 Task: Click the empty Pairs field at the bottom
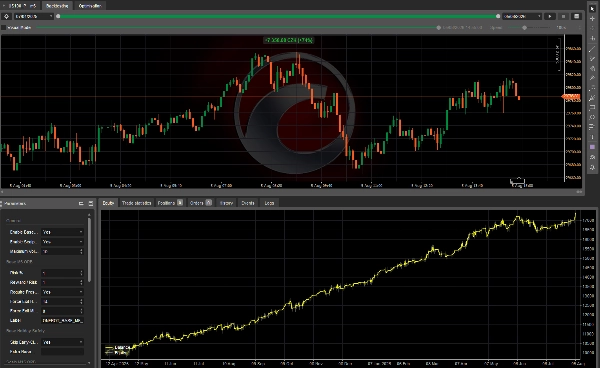[x=62, y=352]
